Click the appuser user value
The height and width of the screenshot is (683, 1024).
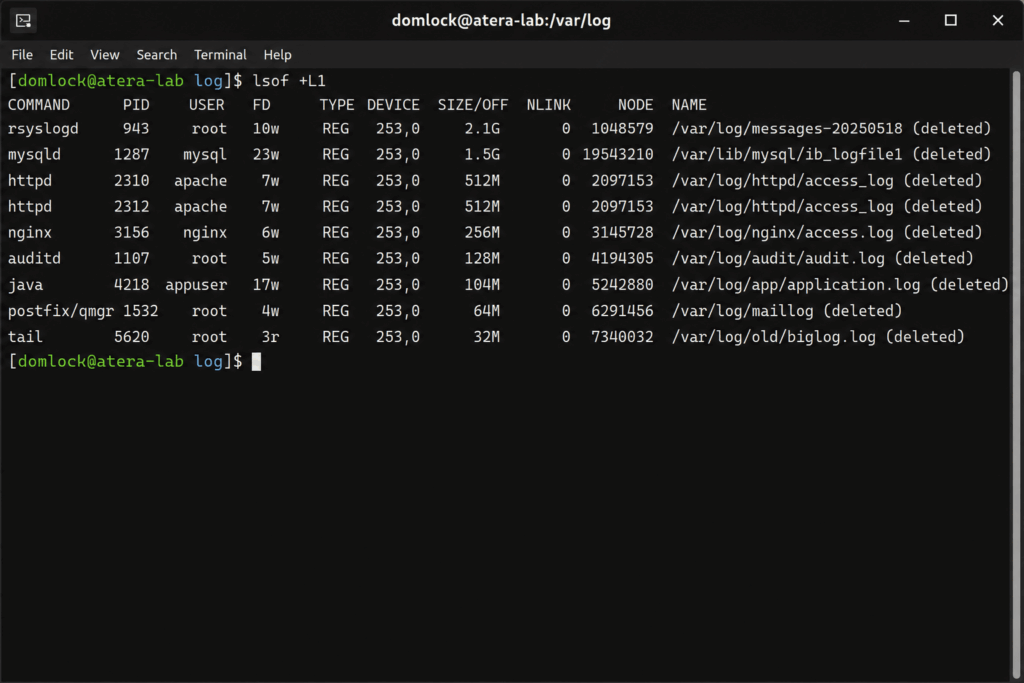click(x=196, y=285)
